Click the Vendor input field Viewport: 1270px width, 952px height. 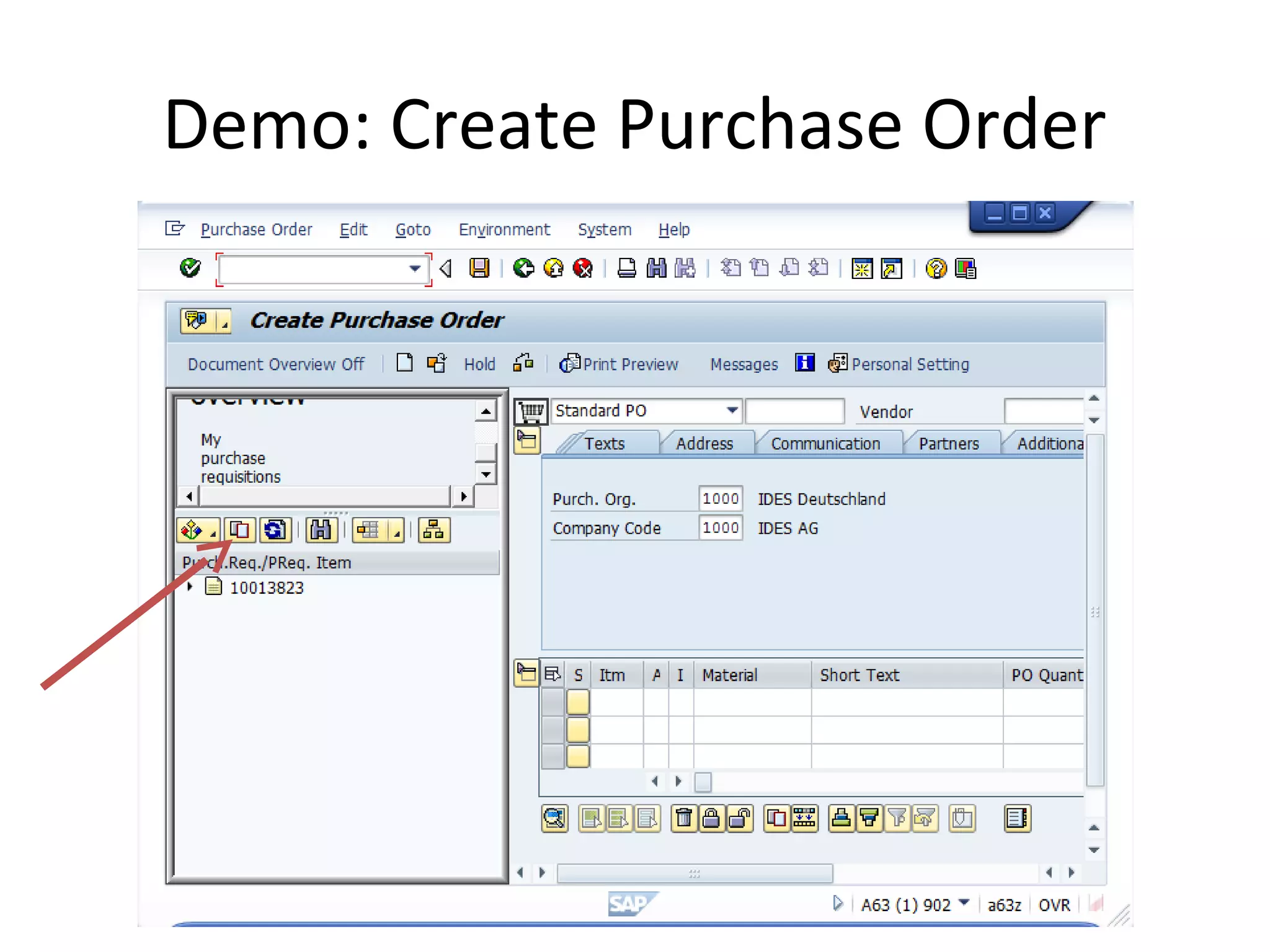[x=1044, y=410]
